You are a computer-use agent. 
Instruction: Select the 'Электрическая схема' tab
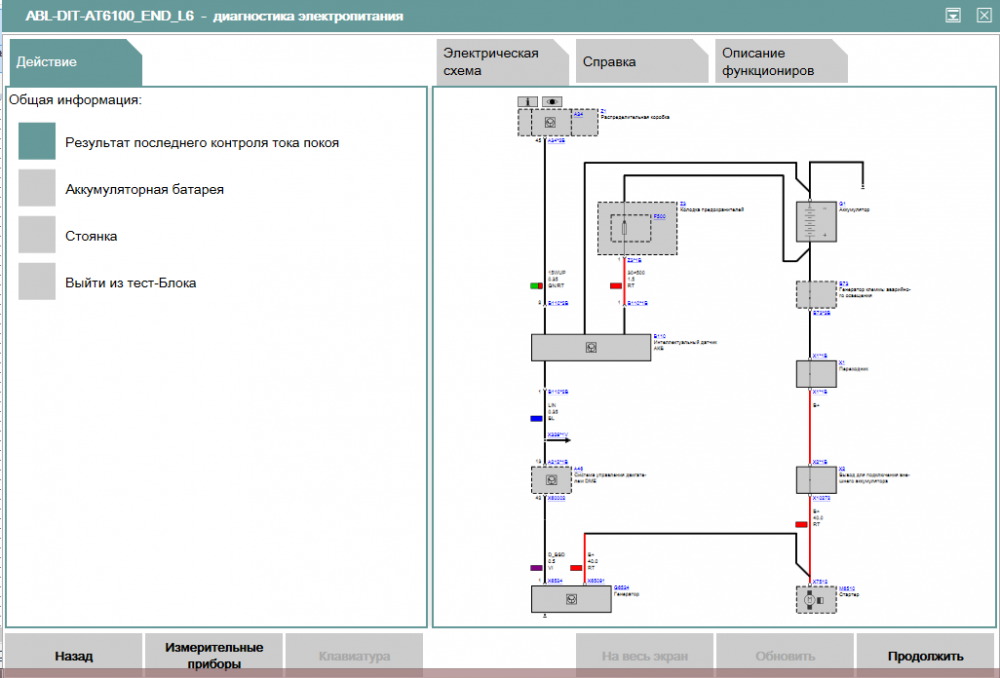click(x=497, y=62)
